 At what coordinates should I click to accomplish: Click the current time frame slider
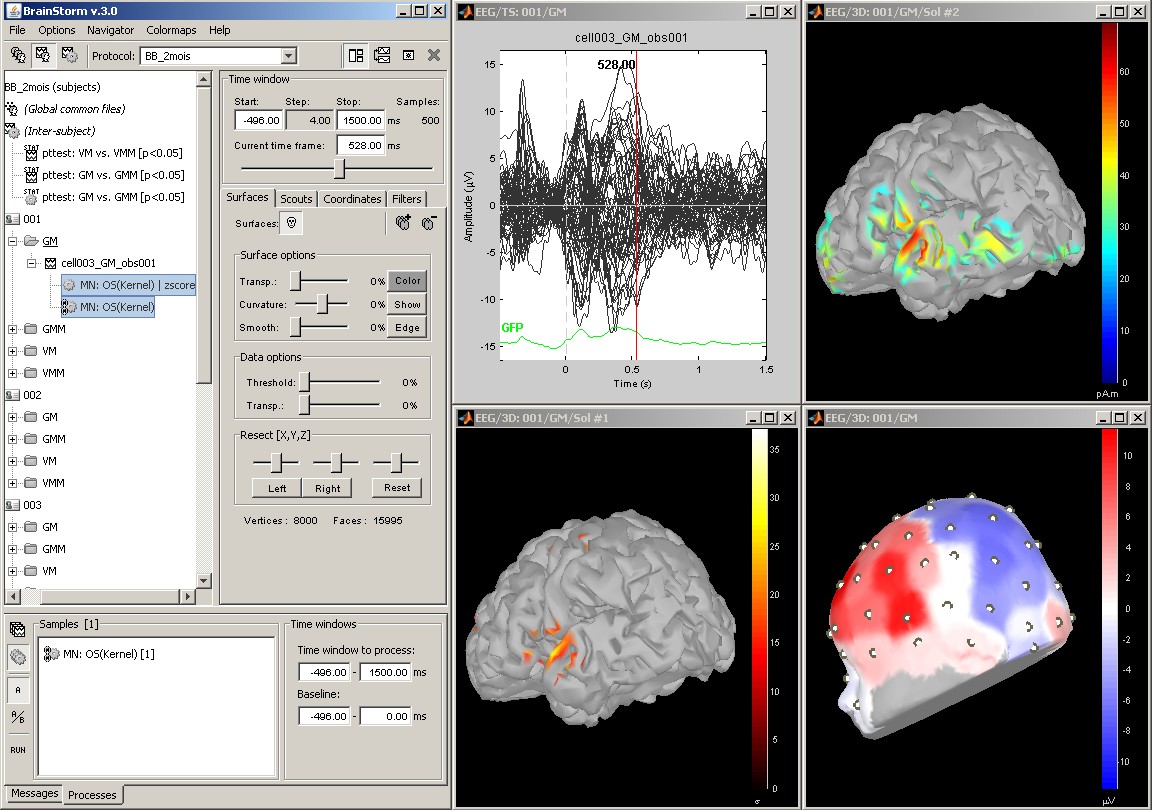tap(340, 169)
